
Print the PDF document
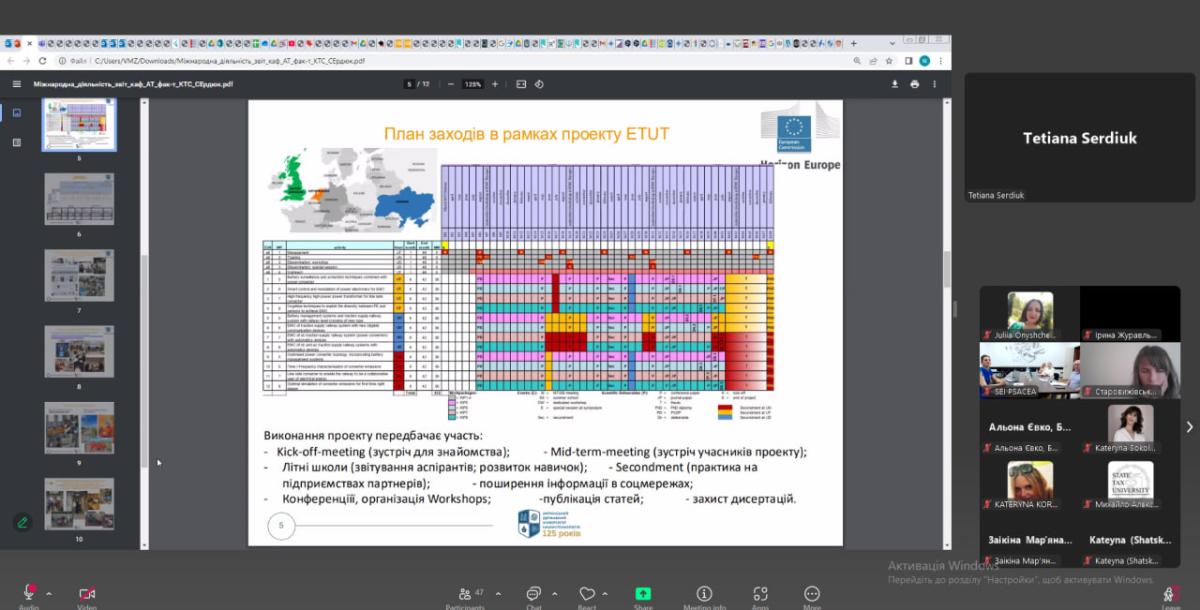click(914, 84)
